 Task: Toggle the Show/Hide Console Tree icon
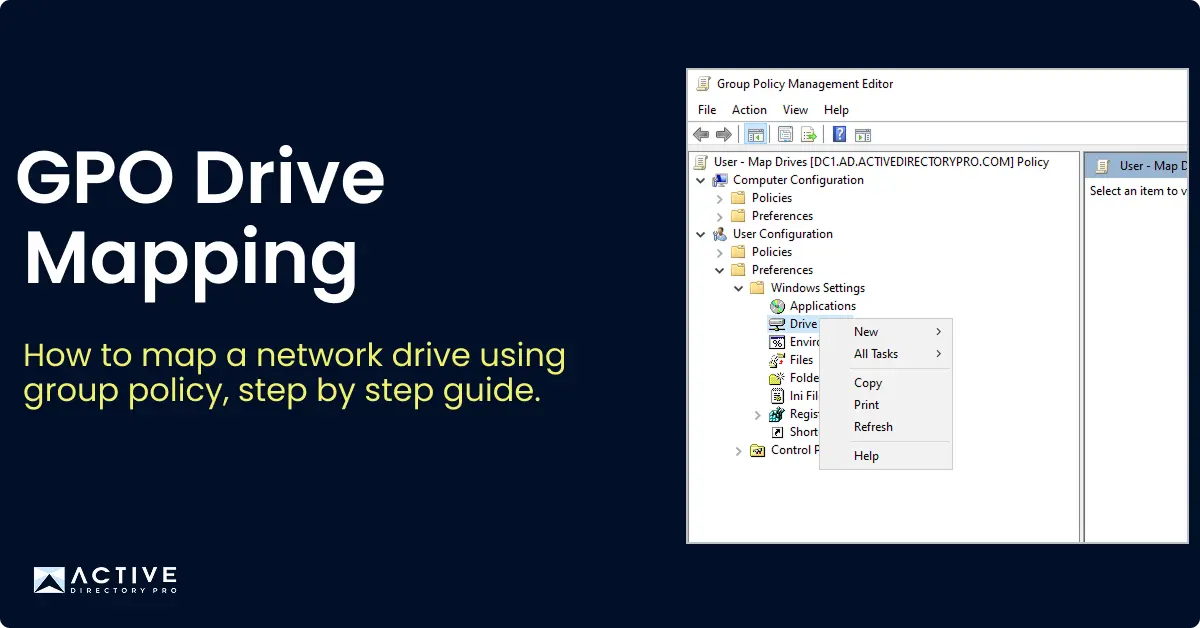tap(756, 134)
